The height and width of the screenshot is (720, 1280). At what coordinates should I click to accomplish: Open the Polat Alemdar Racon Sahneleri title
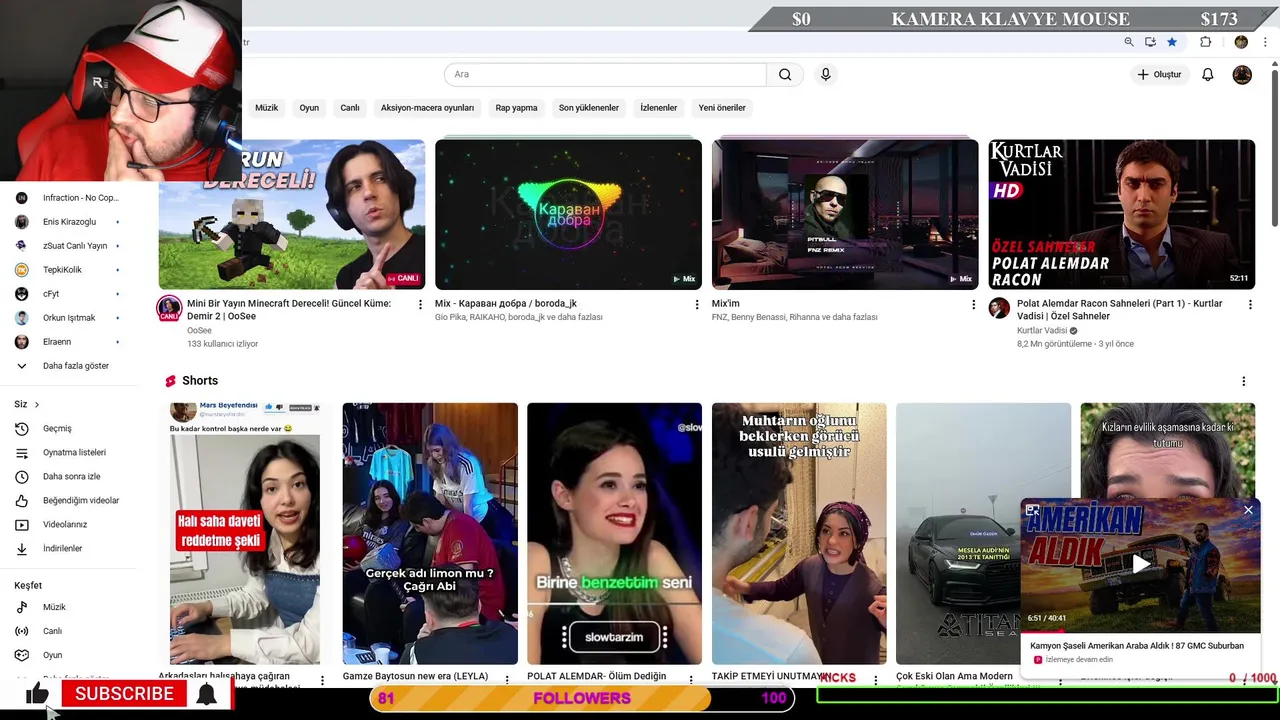point(1119,310)
